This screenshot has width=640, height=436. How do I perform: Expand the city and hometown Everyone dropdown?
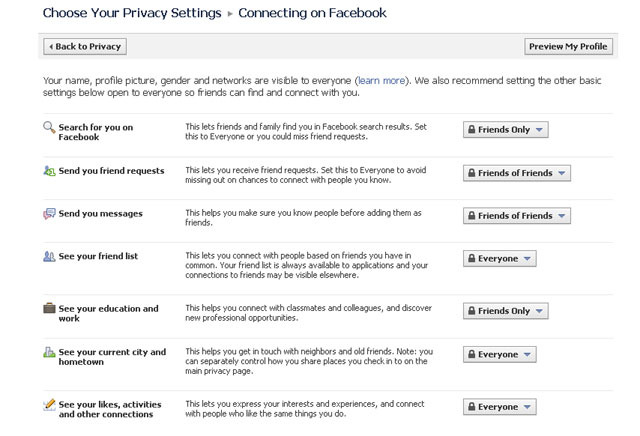(x=499, y=355)
